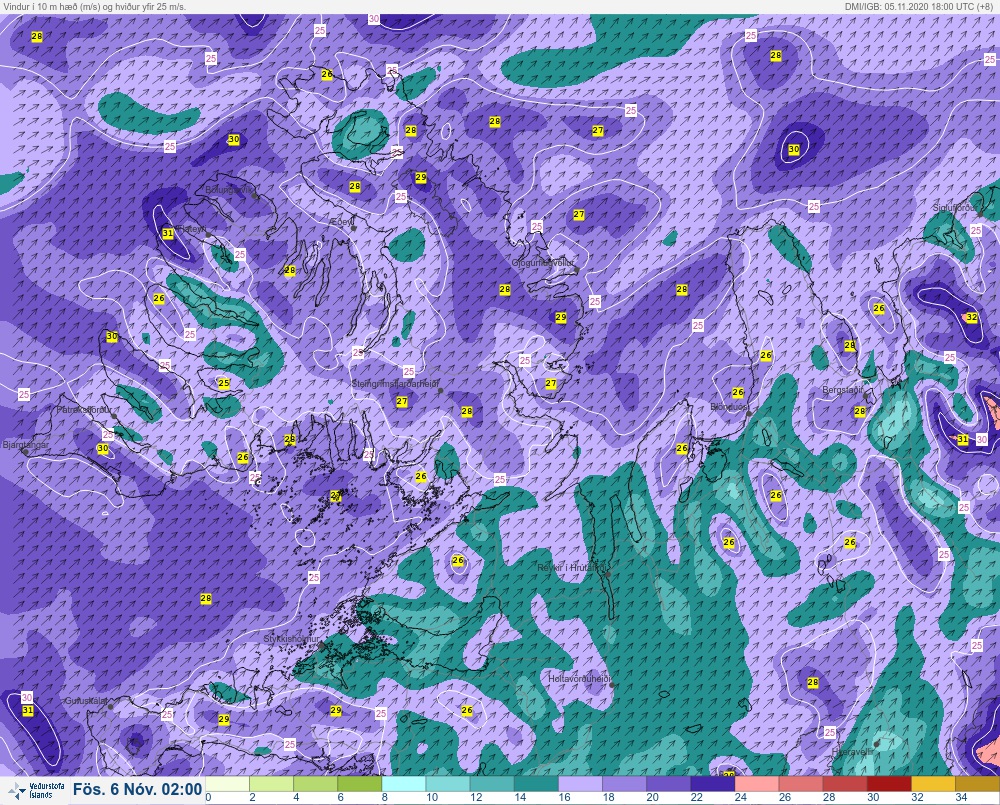The width and height of the screenshot is (1000, 805).
Task: Click the Blönduós station label
Action: coord(729,406)
